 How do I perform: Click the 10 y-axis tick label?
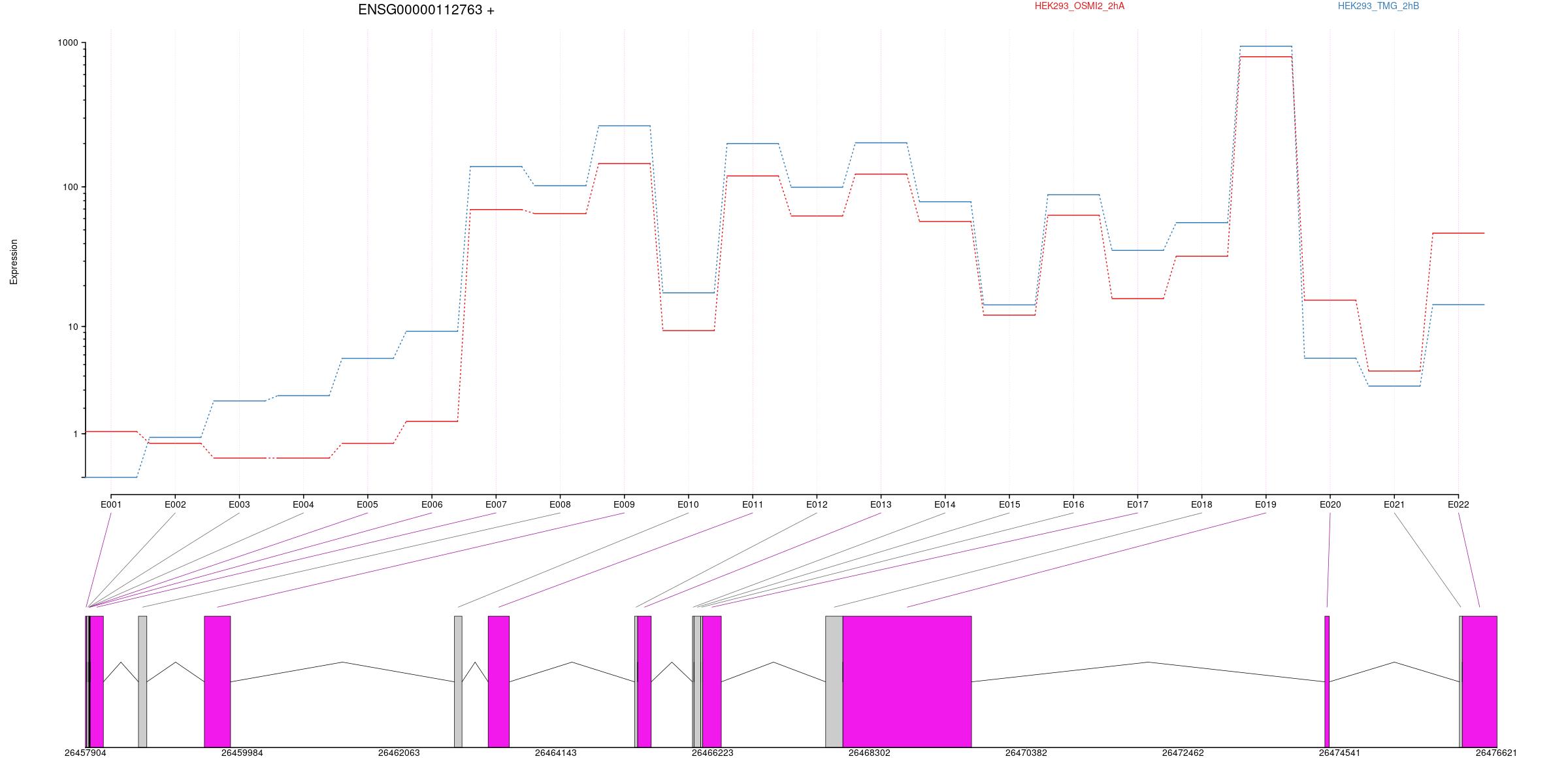click(x=73, y=327)
